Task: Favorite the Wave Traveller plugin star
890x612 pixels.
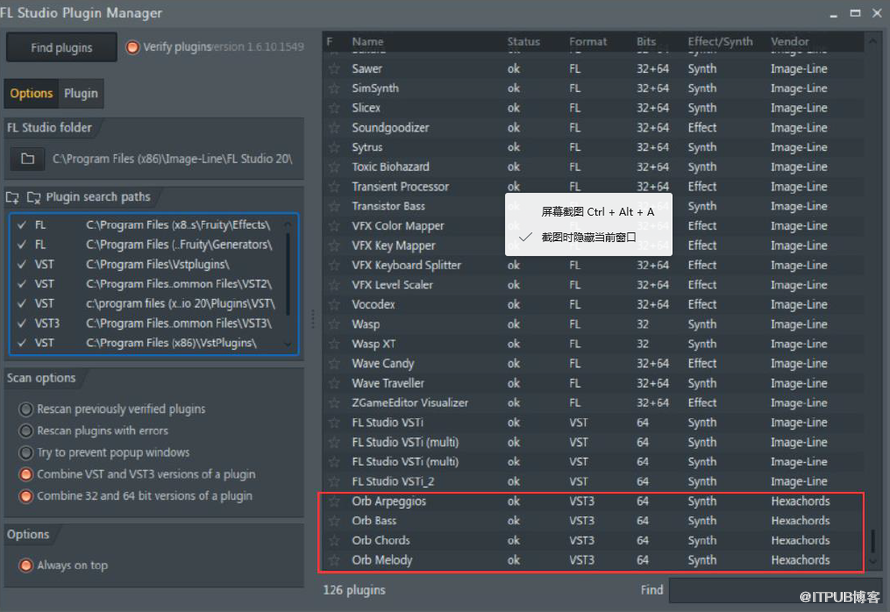Action: [334, 383]
